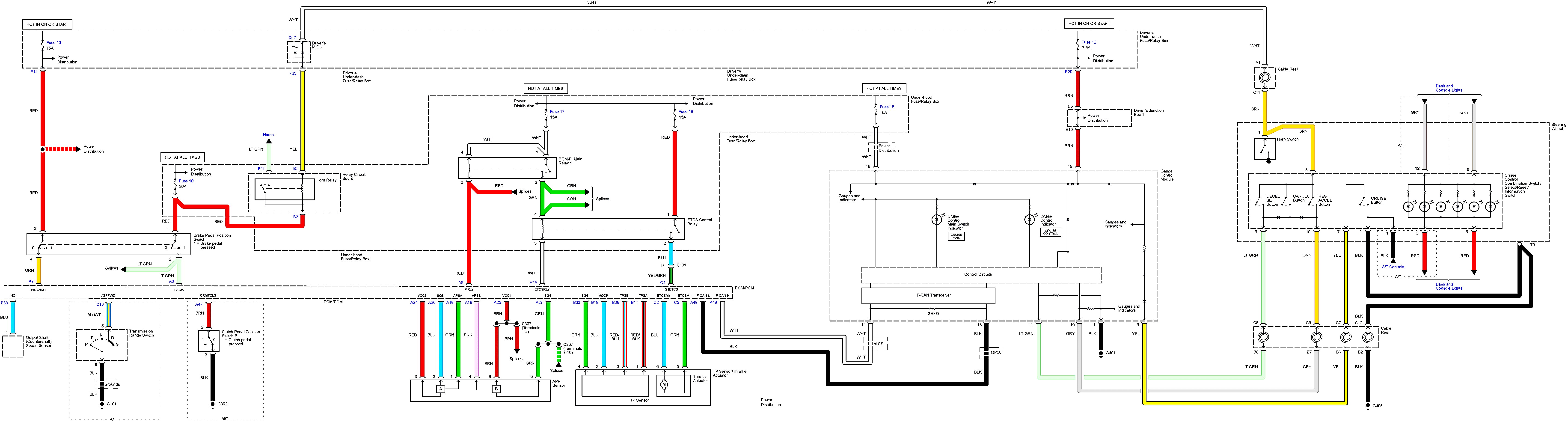Screen dimensions: 1568x422
Task: Open the Fuse 13 link
Action: click(x=53, y=43)
